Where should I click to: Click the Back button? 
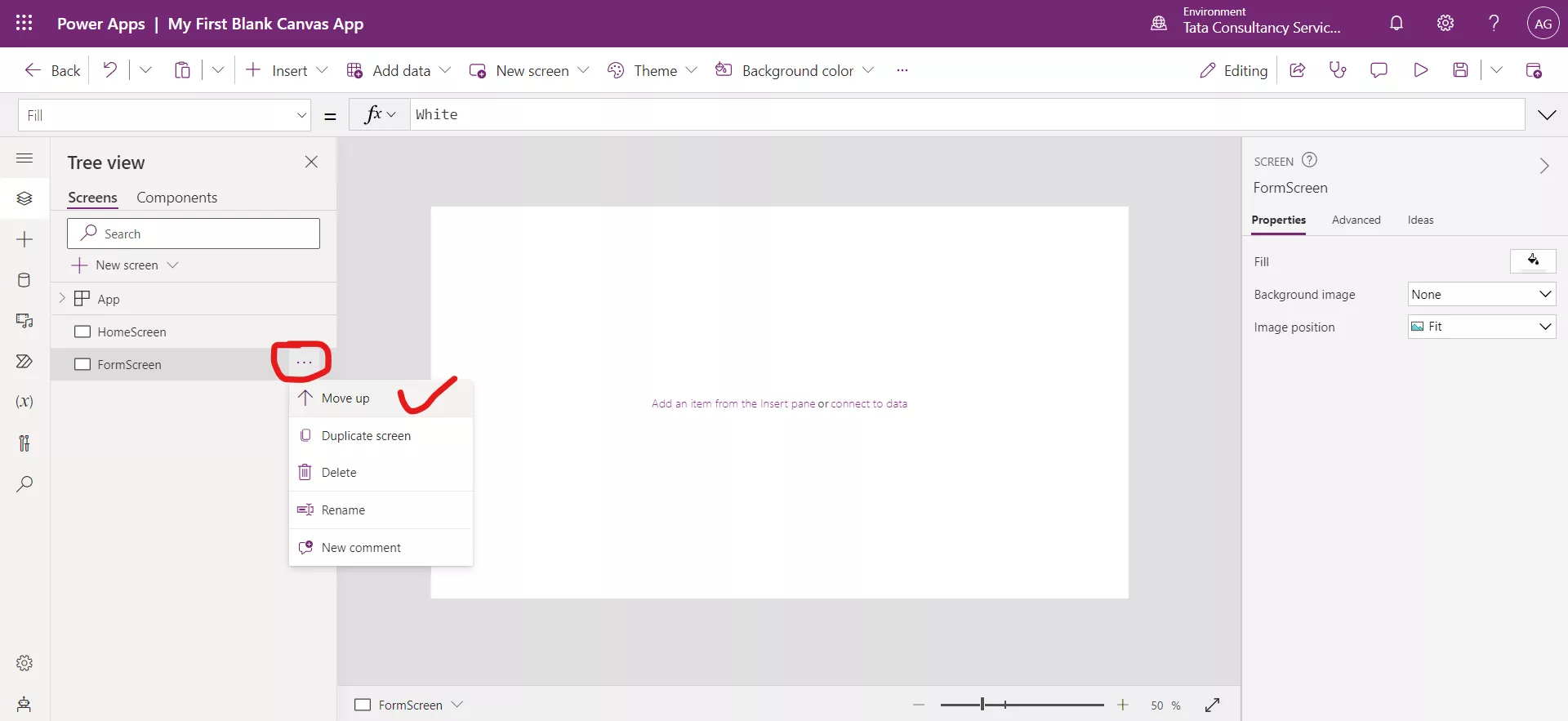click(x=53, y=70)
